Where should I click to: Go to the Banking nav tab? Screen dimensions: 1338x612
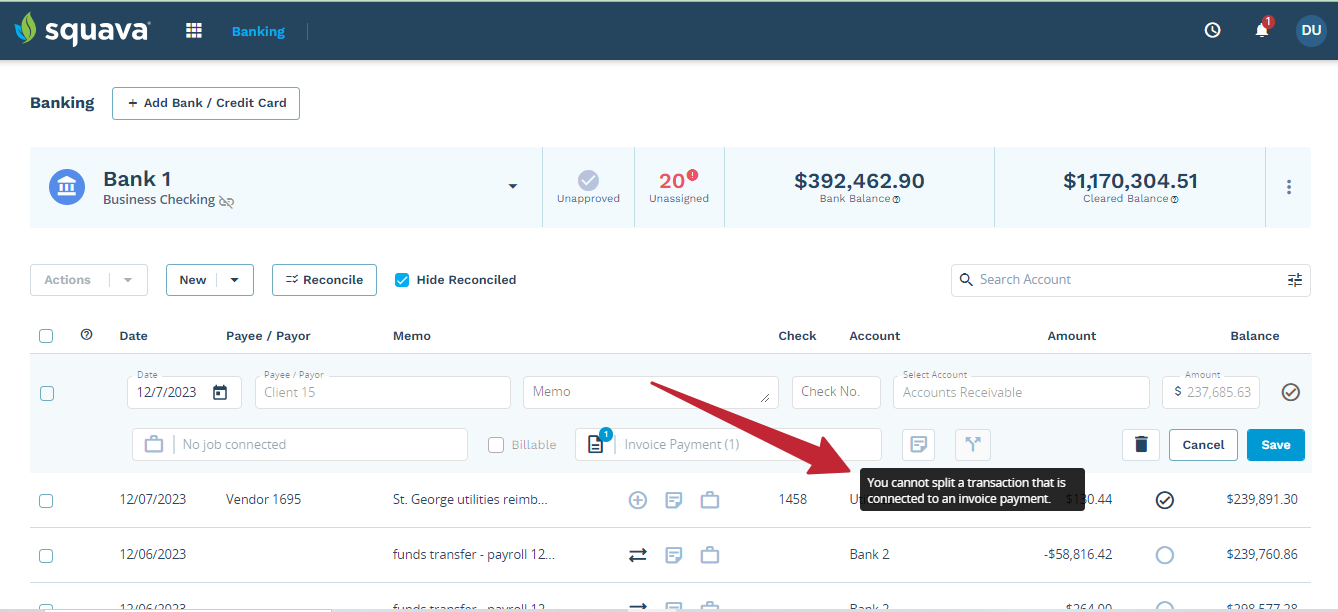pos(258,31)
